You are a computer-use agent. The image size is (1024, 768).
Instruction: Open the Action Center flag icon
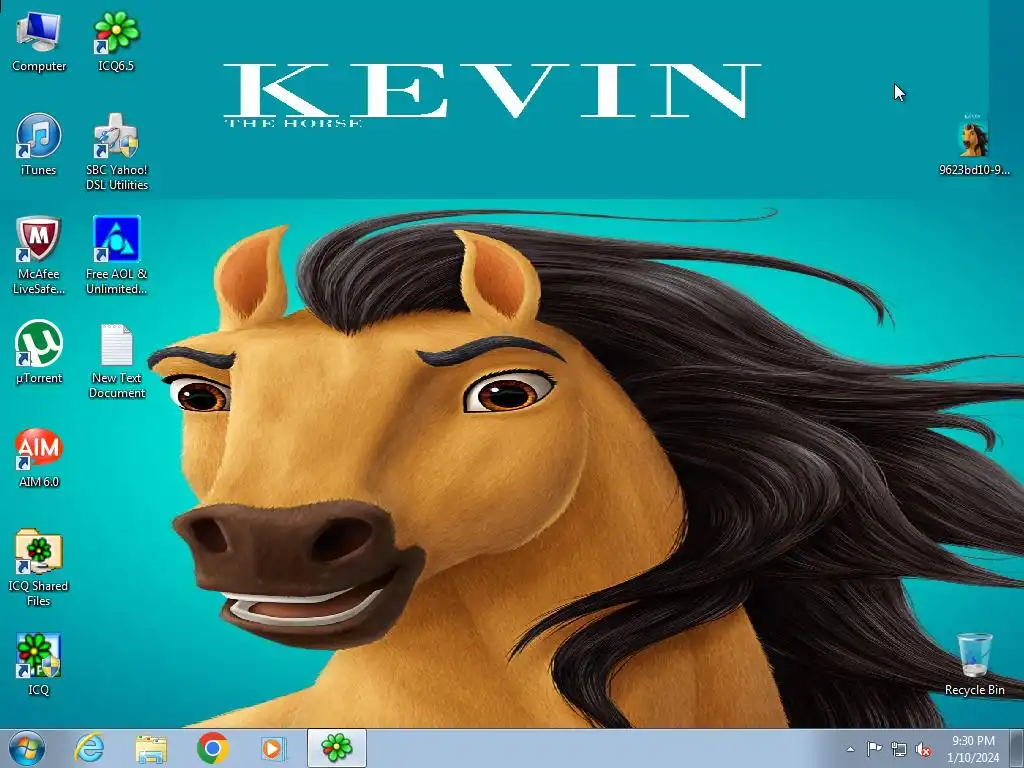[x=874, y=749]
